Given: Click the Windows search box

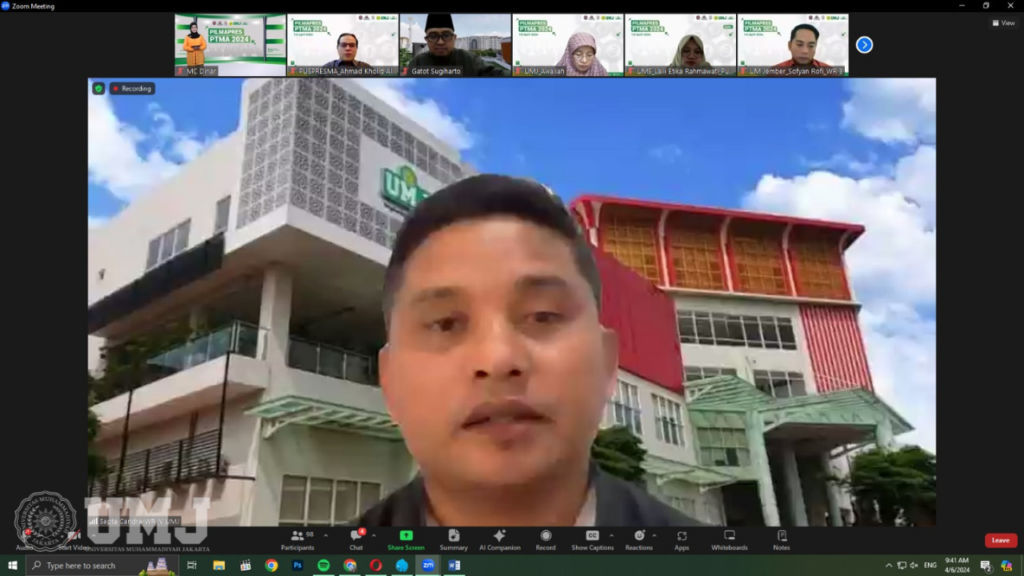Looking at the screenshot, I should click(x=101, y=566).
